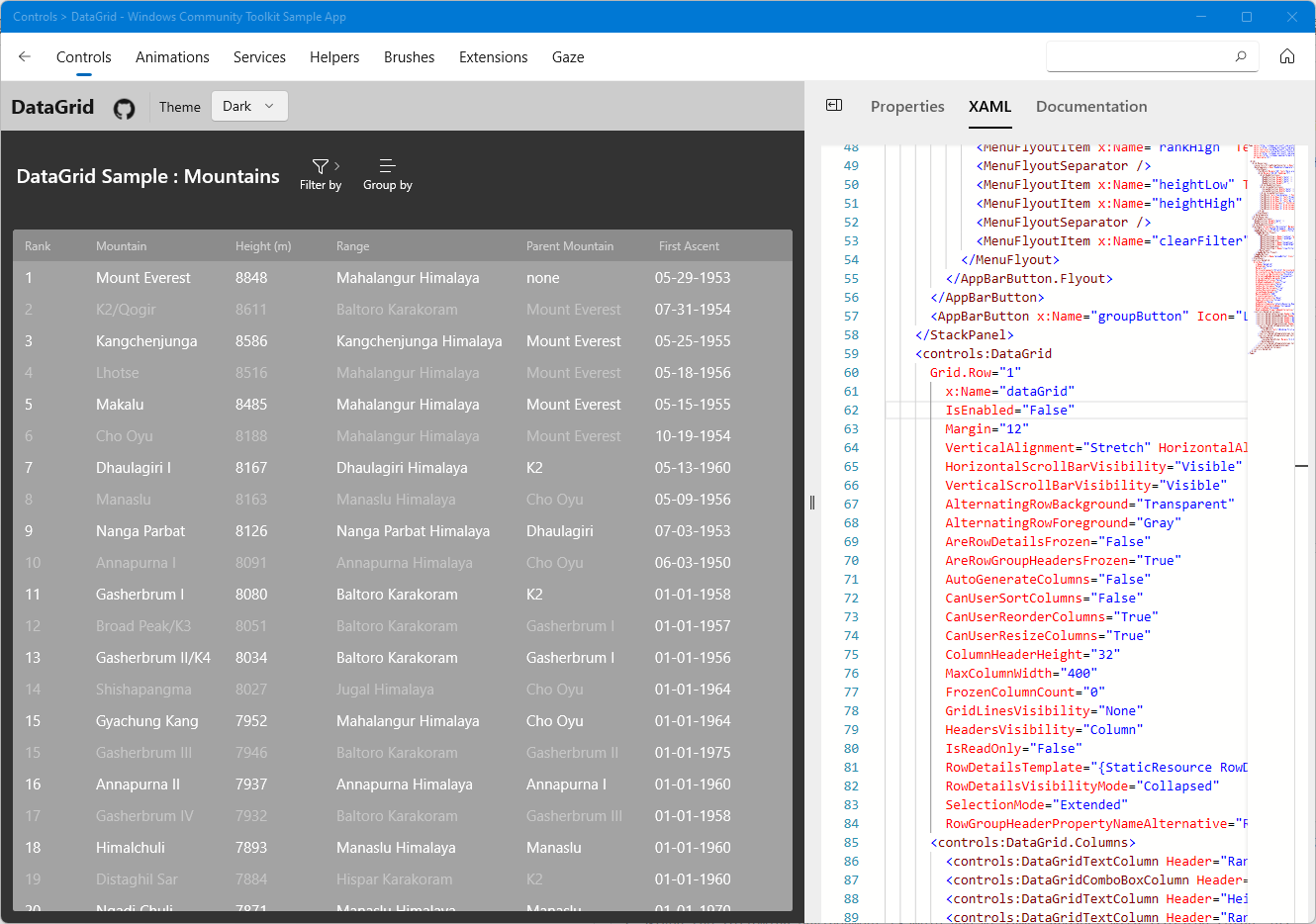This screenshot has width=1316, height=924.
Task: Open the Theme combo box options
Action: [249, 106]
